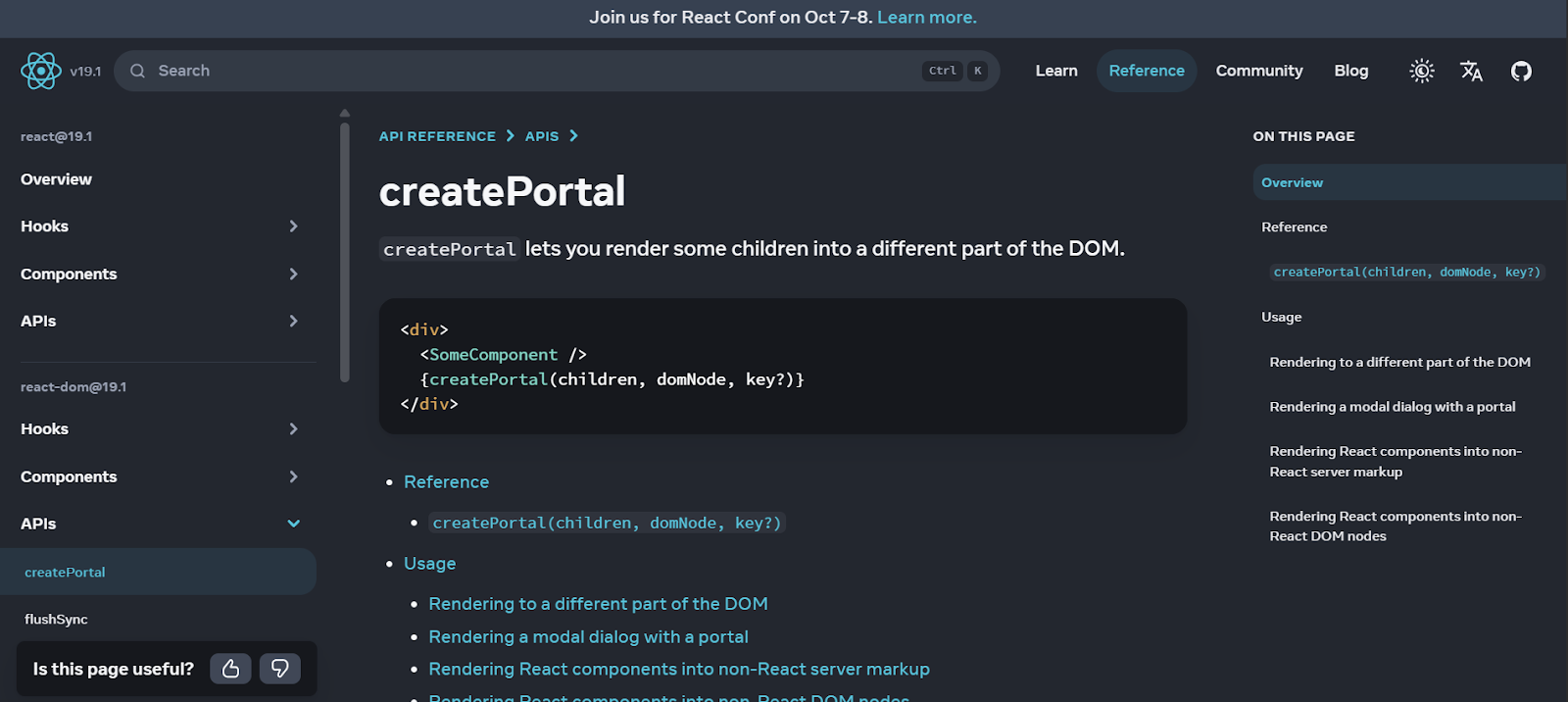The image size is (1568, 702).
Task: Open the GitHub repository icon
Action: (1521, 71)
